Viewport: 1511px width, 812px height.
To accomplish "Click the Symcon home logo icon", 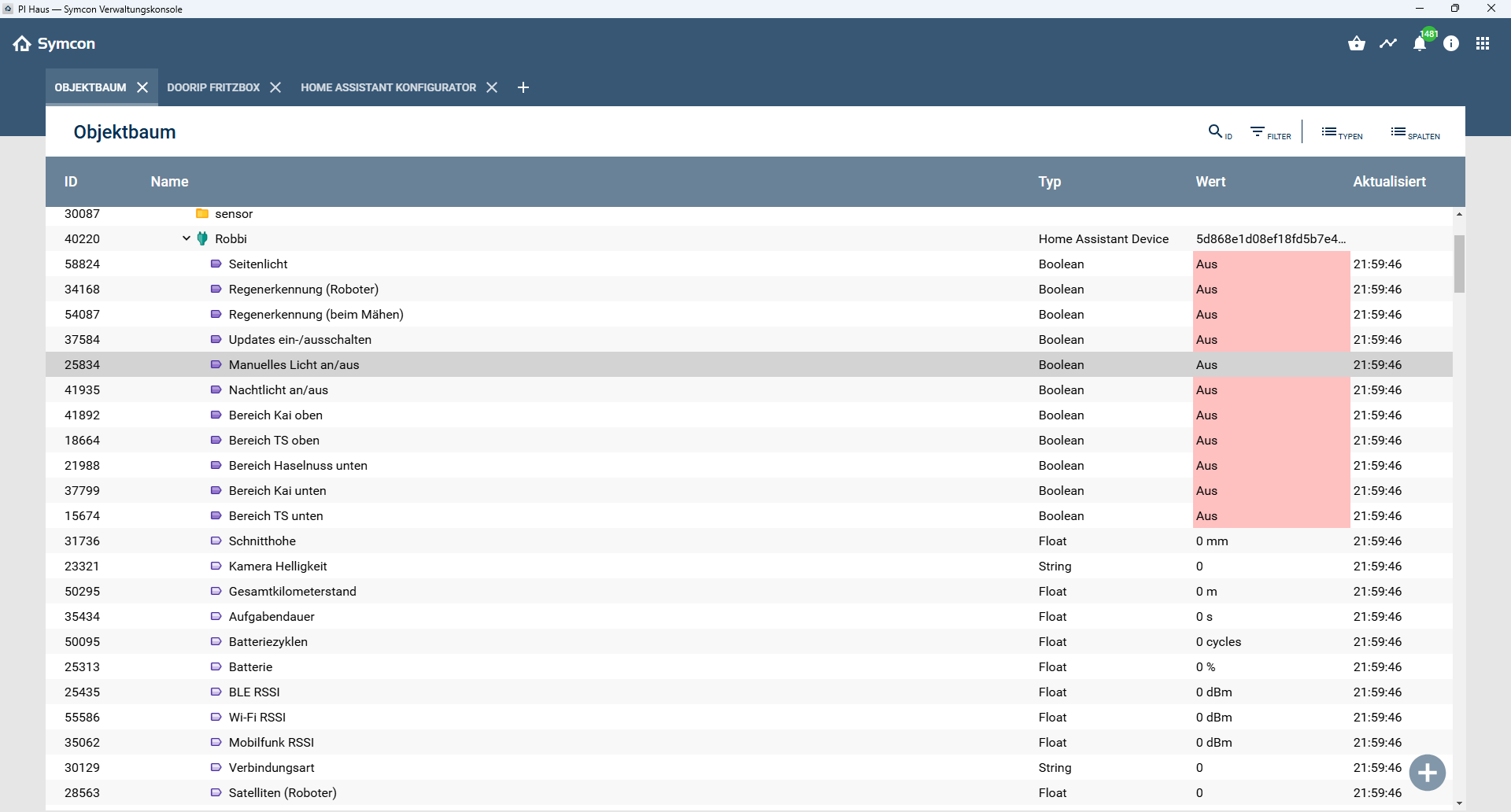I will tap(22, 44).
